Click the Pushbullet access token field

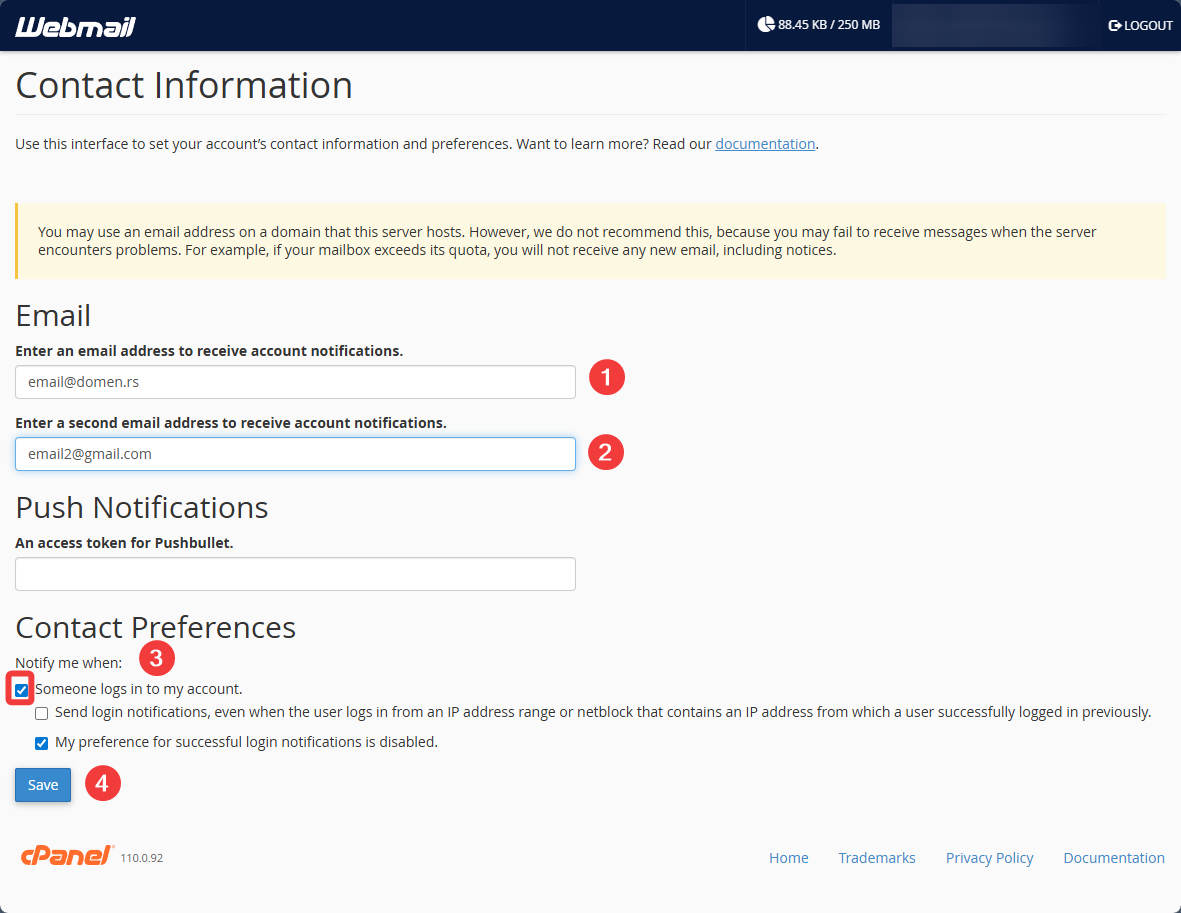pos(295,574)
